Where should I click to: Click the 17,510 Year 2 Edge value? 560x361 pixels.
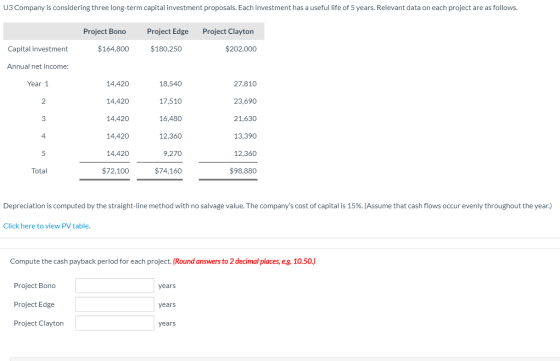(170, 101)
